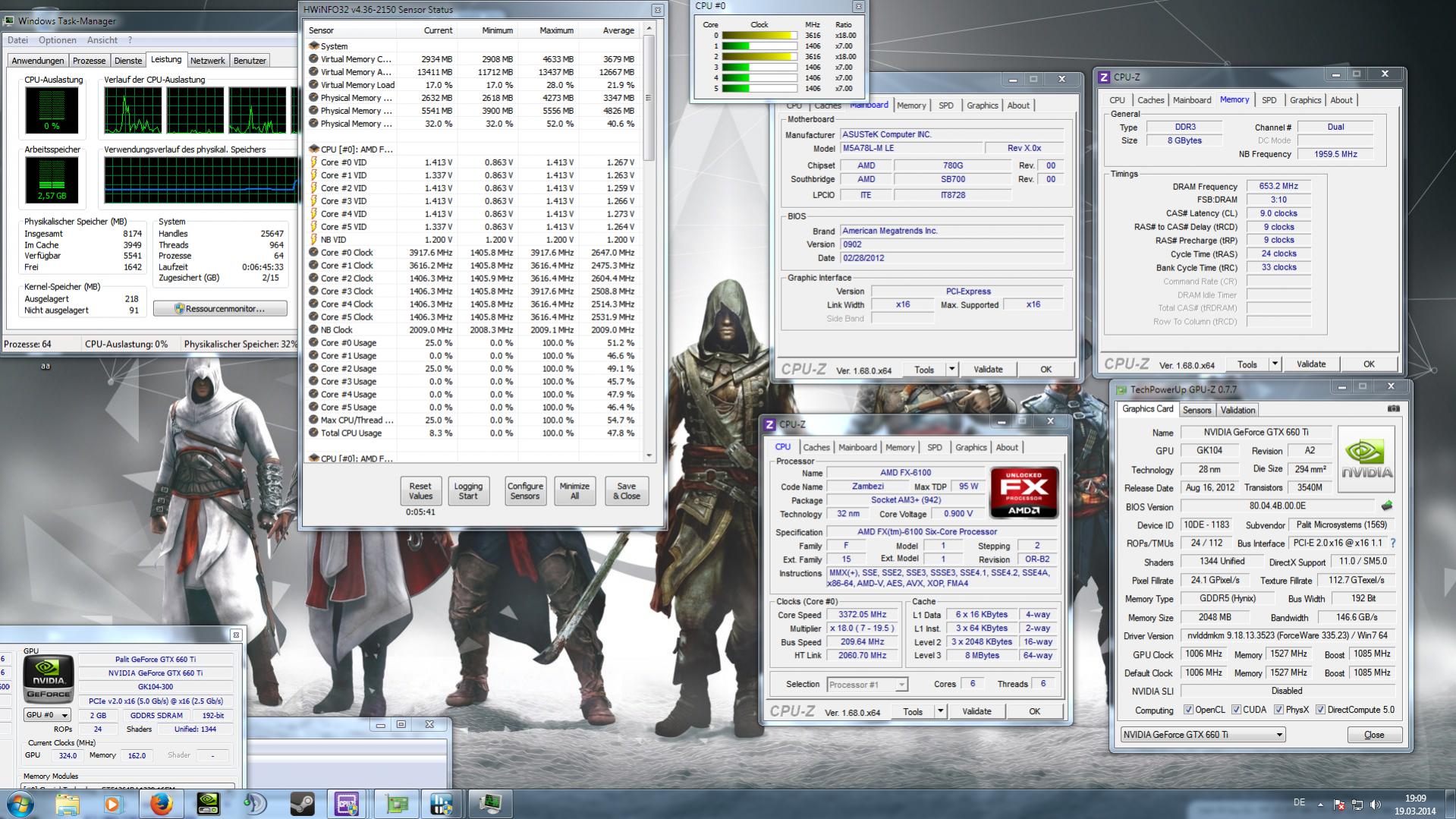Open the GPU #0 dropdown

coord(47,715)
